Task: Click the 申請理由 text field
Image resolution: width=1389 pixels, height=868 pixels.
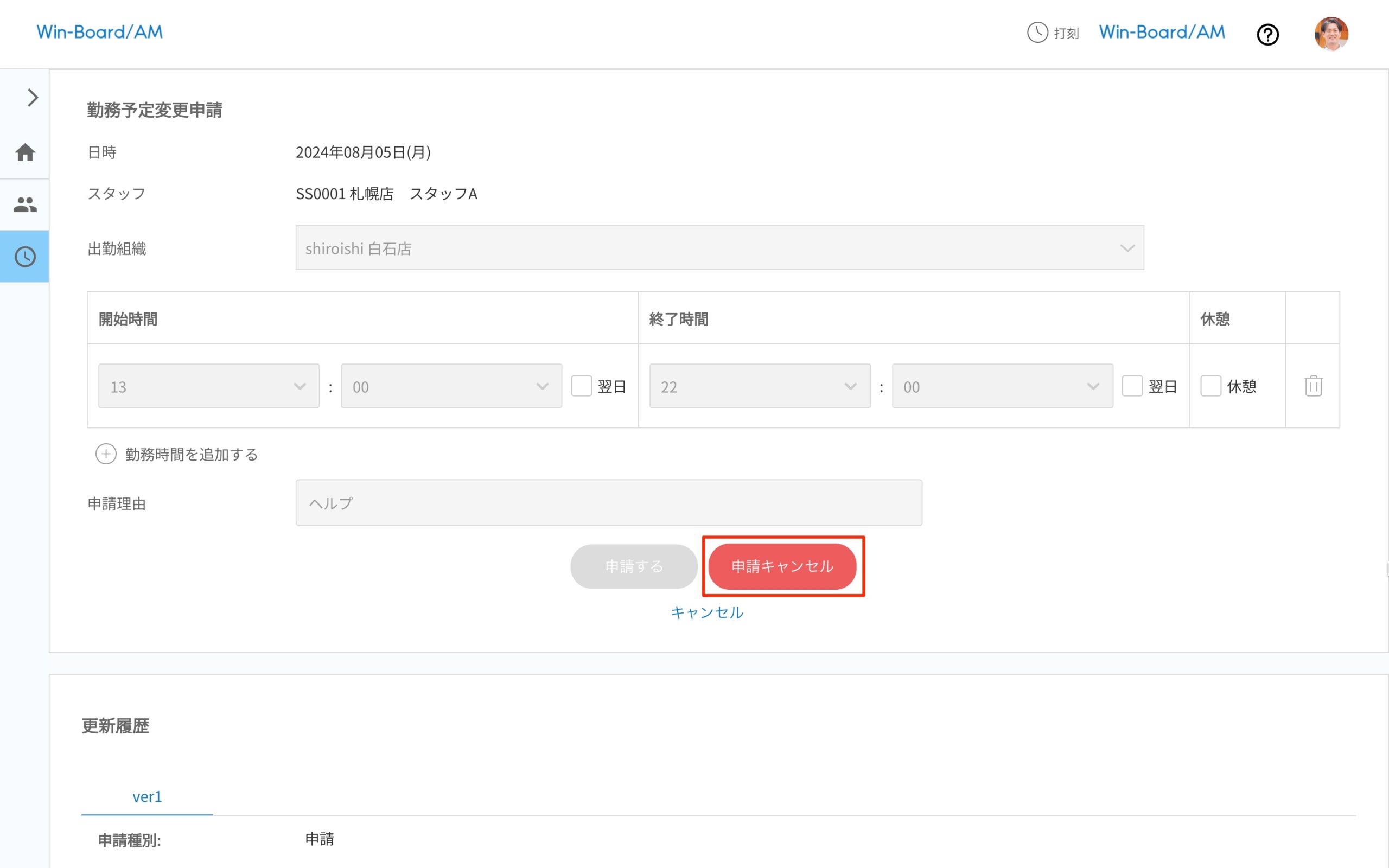Action: tap(608, 503)
